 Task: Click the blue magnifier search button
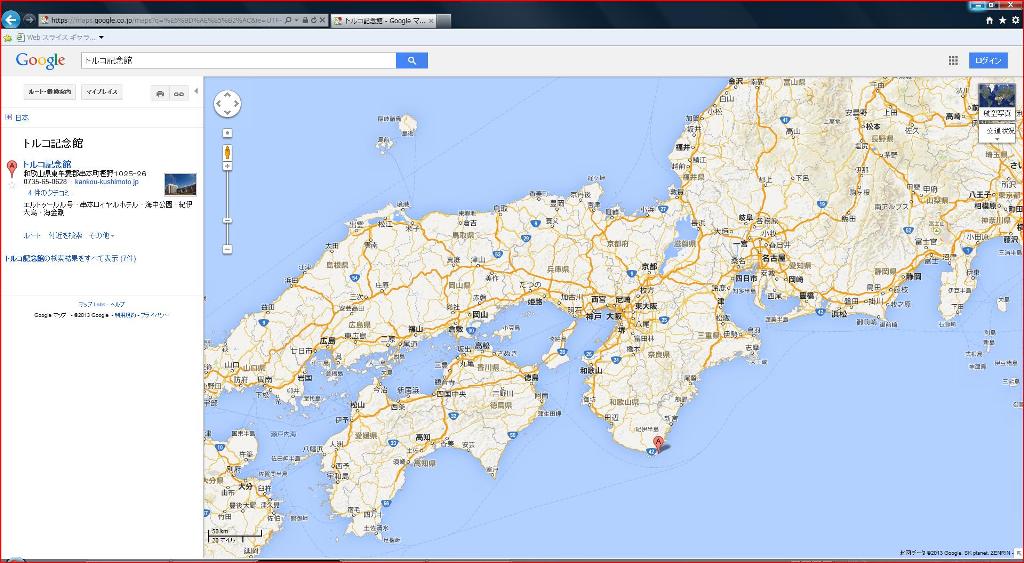pos(411,60)
